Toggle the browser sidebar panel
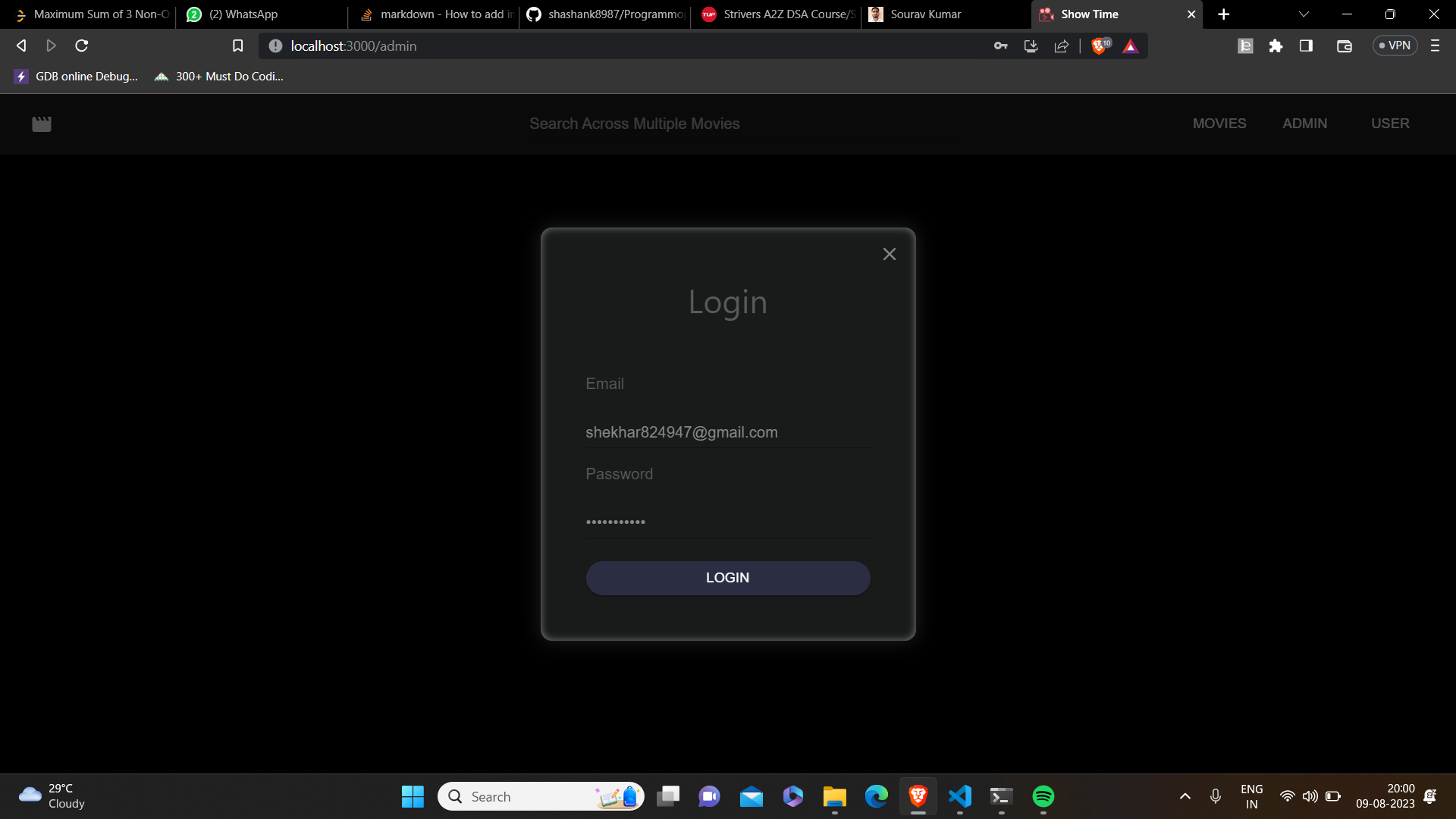 point(1306,46)
